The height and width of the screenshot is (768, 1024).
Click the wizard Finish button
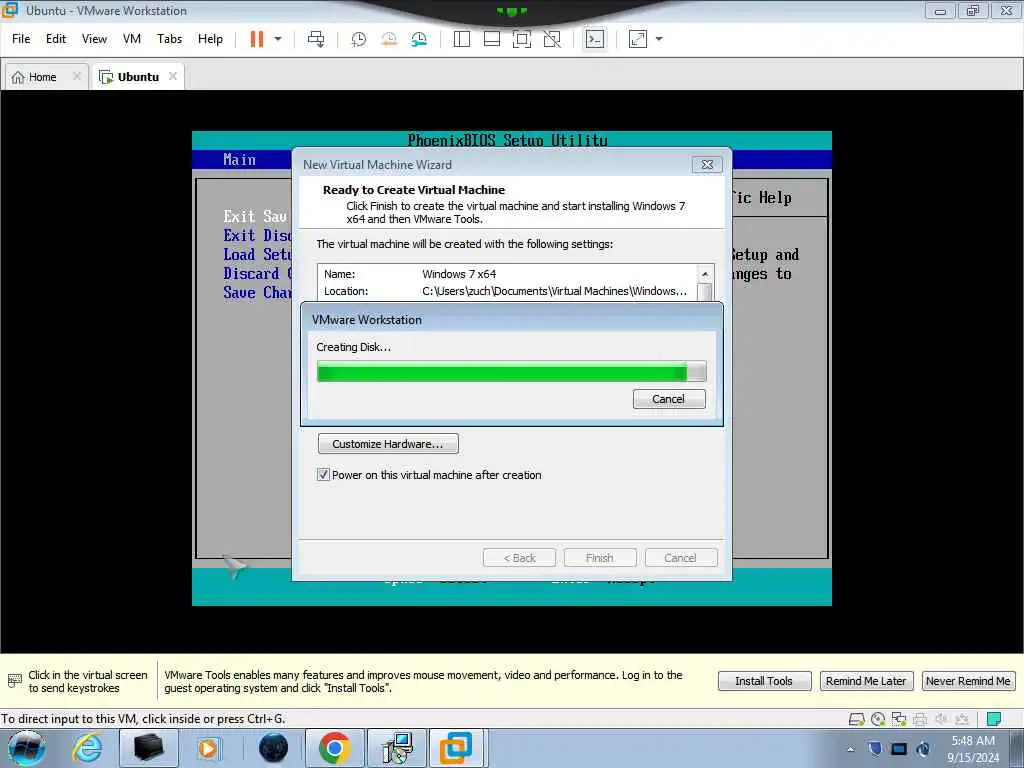[600, 558]
